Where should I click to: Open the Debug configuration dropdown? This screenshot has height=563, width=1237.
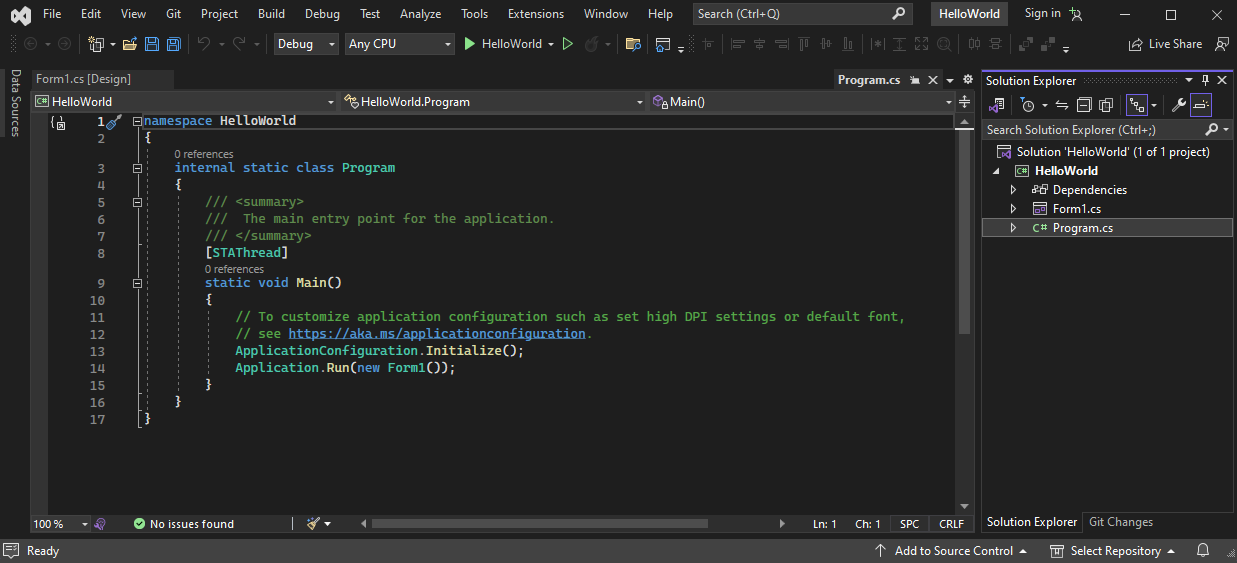click(306, 44)
